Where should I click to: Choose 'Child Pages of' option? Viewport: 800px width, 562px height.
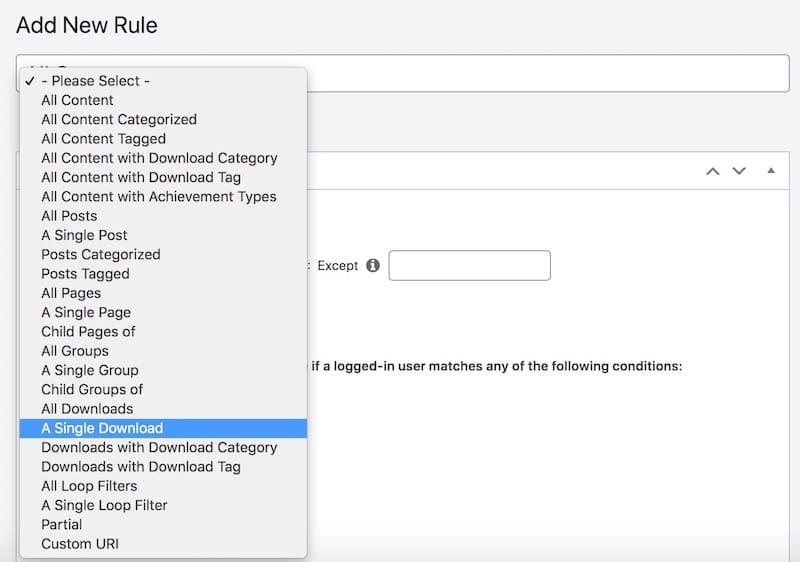(x=88, y=331)
